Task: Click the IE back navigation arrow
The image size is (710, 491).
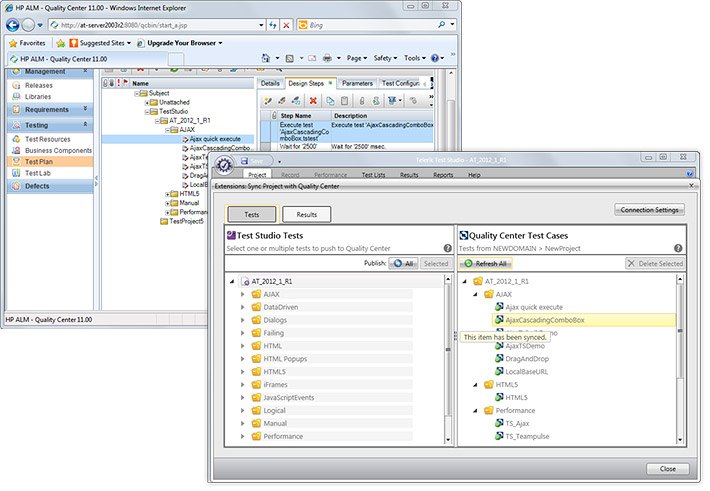Action: pos(13,25)
